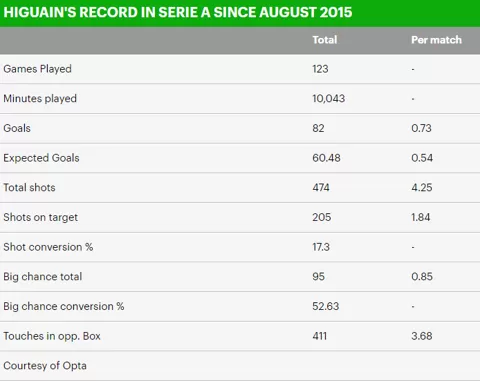
Task: Select the goals total 82
Action: click(x=318, y=128)
